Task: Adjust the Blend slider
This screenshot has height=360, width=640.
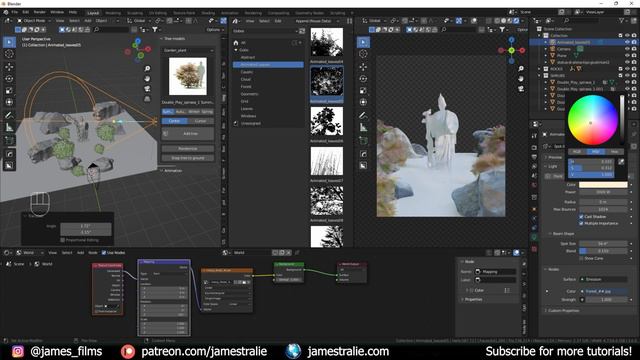Action: [x=603, y=251]
